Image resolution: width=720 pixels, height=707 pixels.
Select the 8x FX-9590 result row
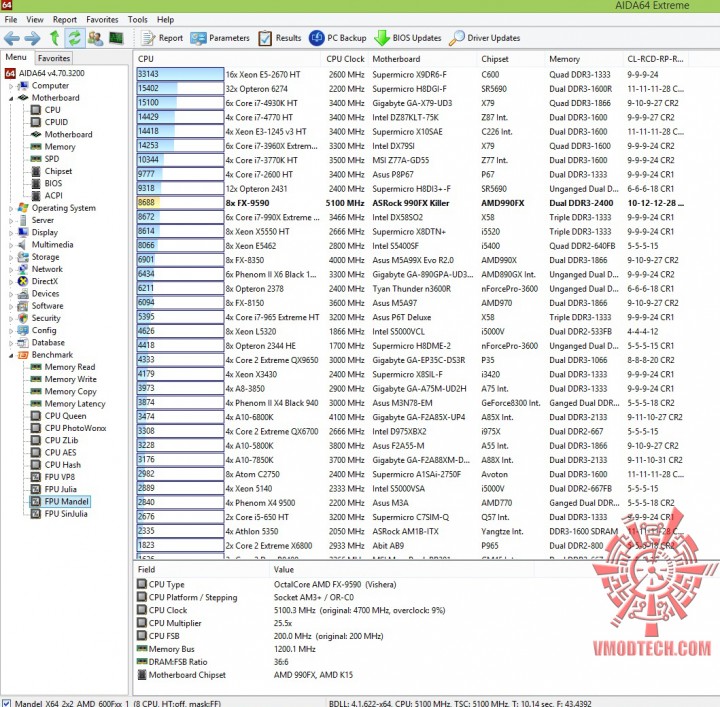411,203
